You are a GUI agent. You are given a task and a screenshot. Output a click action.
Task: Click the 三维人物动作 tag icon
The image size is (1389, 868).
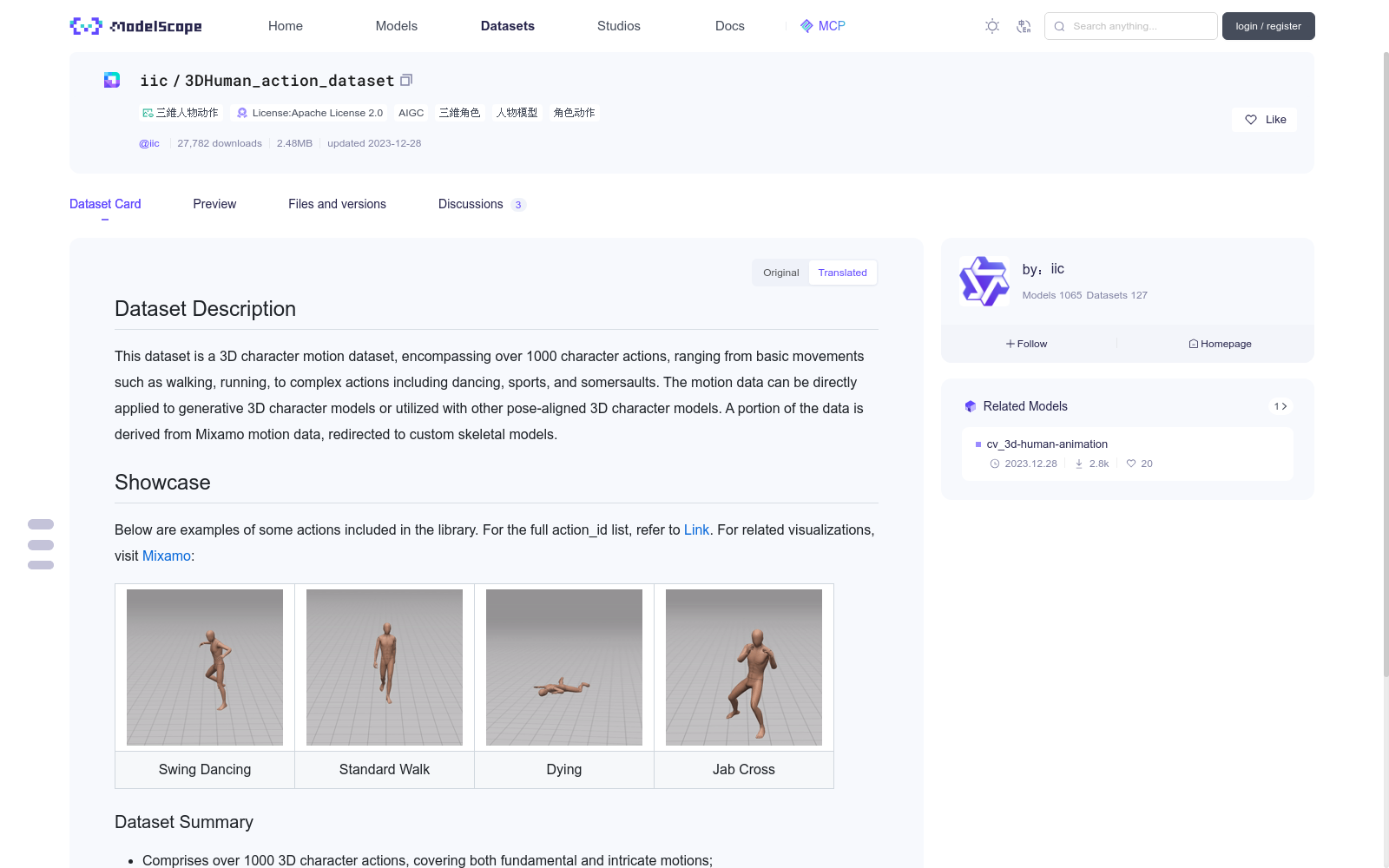coord(148,113)
